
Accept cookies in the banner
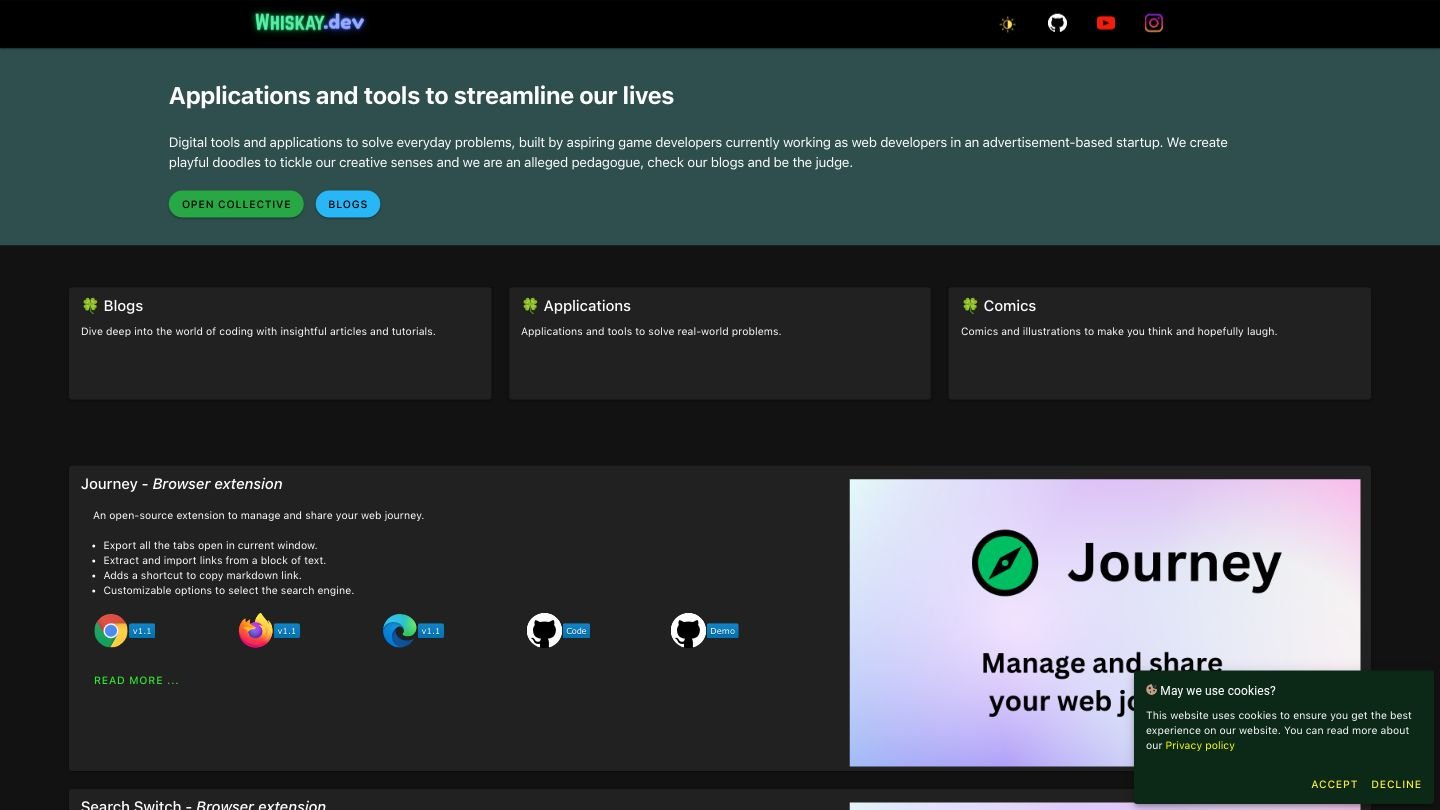point(1334,785)
